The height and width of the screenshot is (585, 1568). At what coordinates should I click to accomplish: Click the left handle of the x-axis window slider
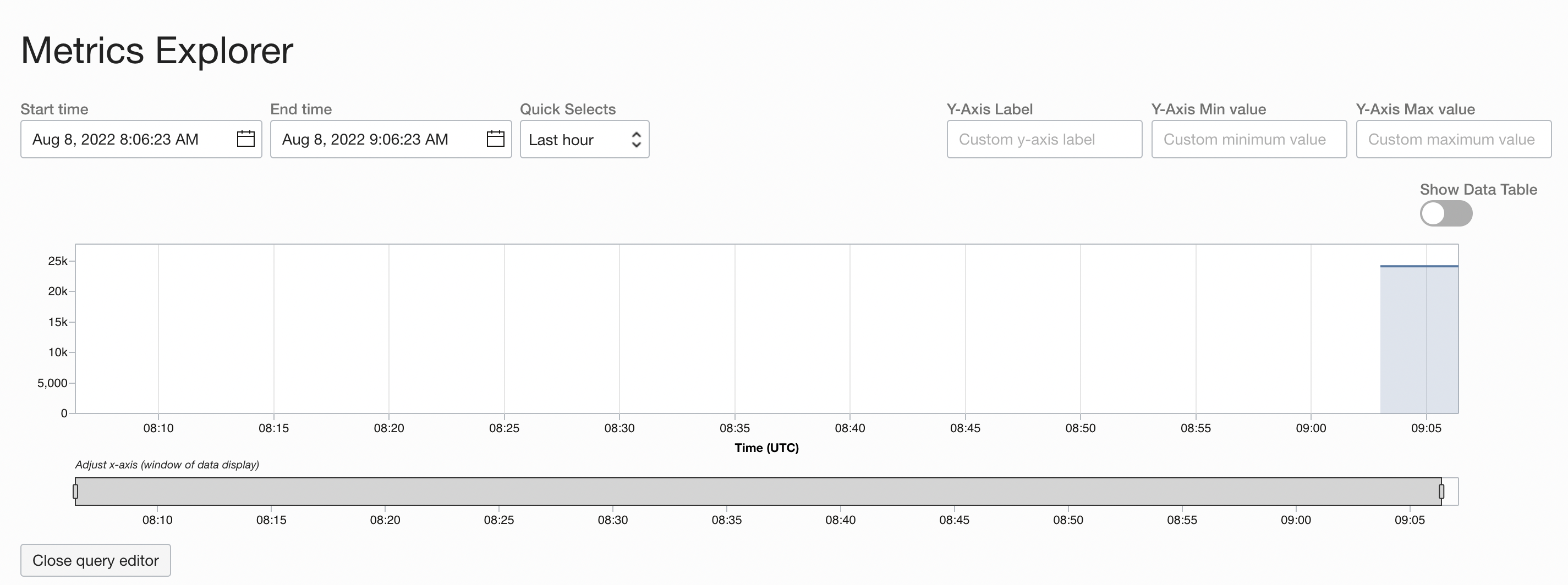pyautogui.click(x=75, y=492)
